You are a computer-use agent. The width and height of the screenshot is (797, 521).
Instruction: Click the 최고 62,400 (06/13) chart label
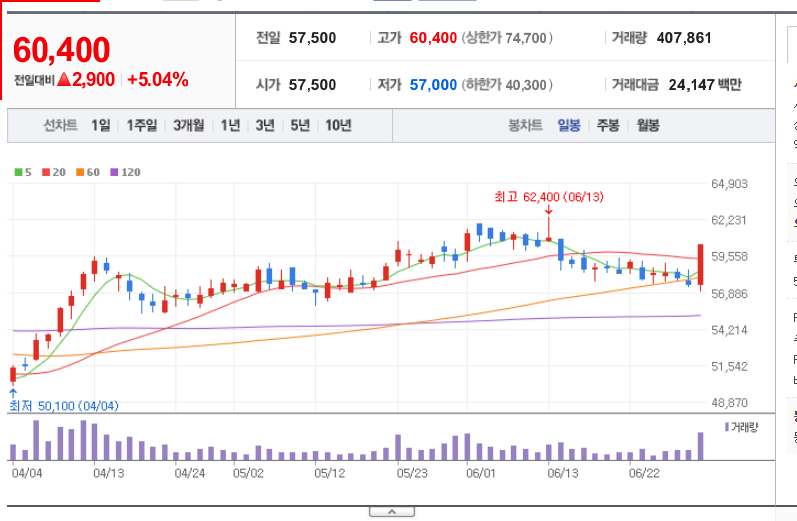[549, 197]
